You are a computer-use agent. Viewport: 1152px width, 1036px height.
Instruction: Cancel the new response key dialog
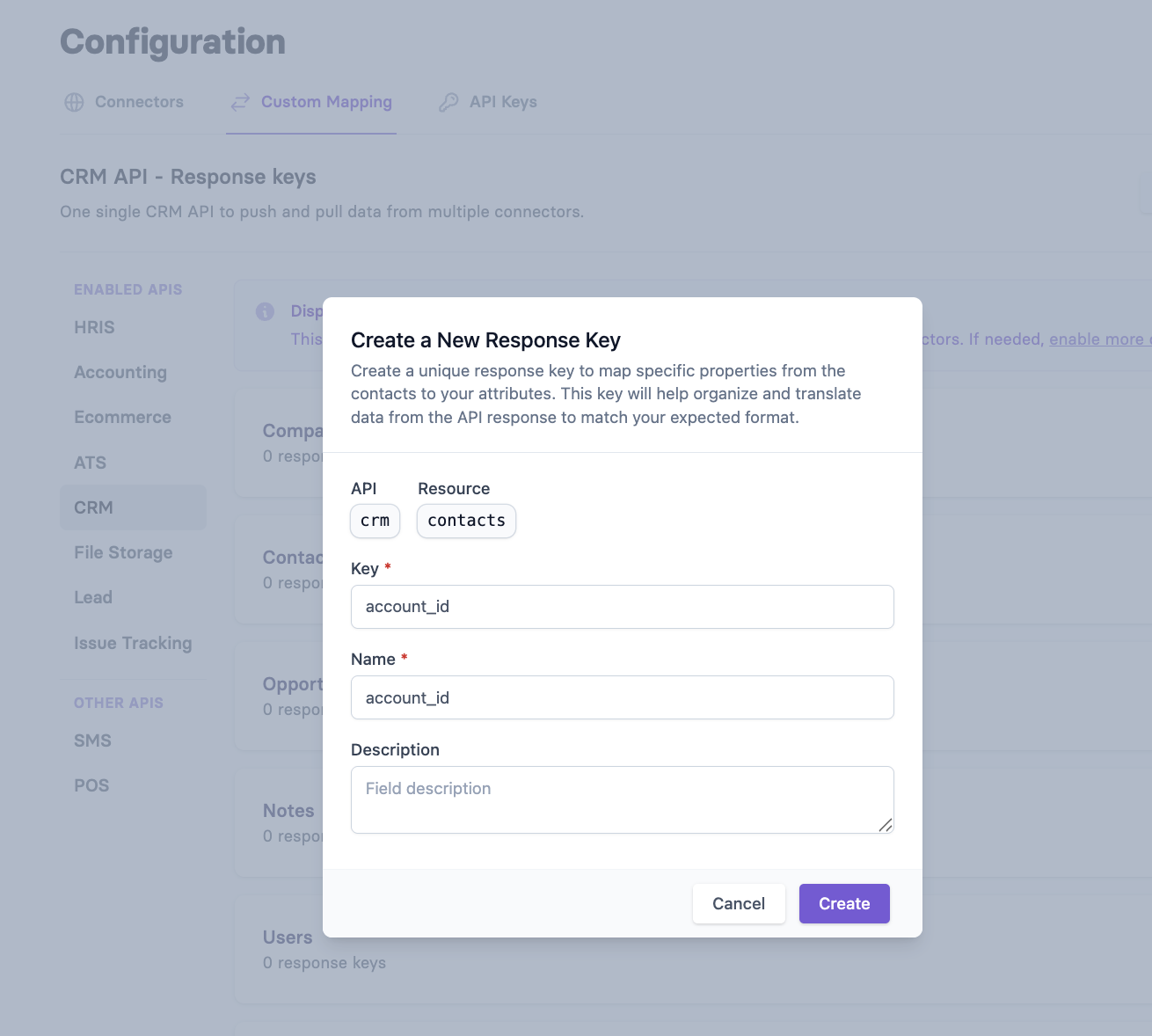(738, 903)
